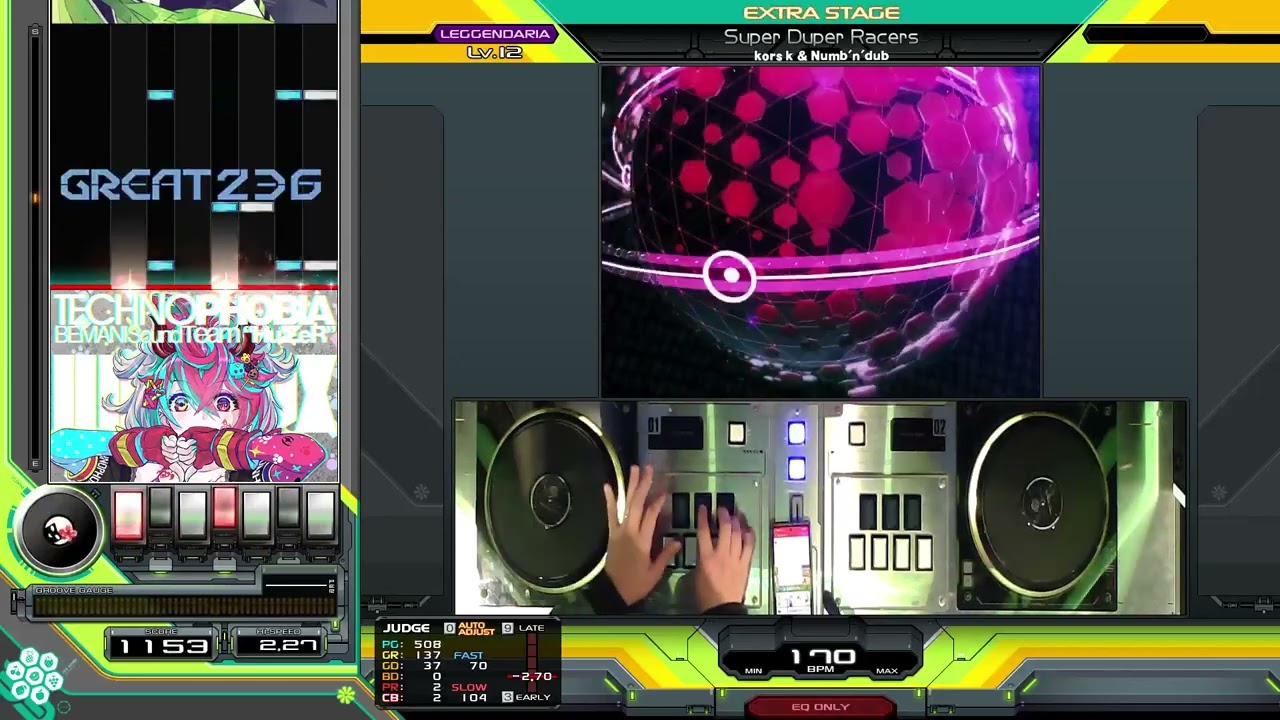Screen dimensions: 1280x720
Task: Click the song progress bar on far left
Action: (x=36, y=250)
